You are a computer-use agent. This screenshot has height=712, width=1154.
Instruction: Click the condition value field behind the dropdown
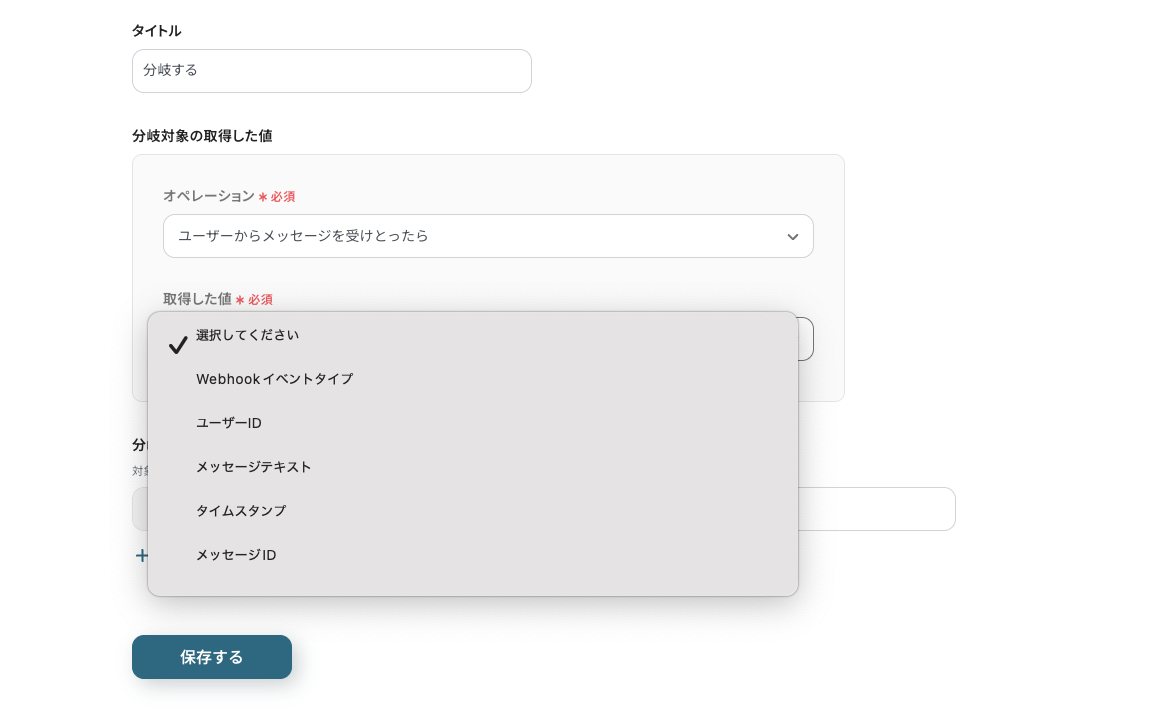tap(876, 509)
